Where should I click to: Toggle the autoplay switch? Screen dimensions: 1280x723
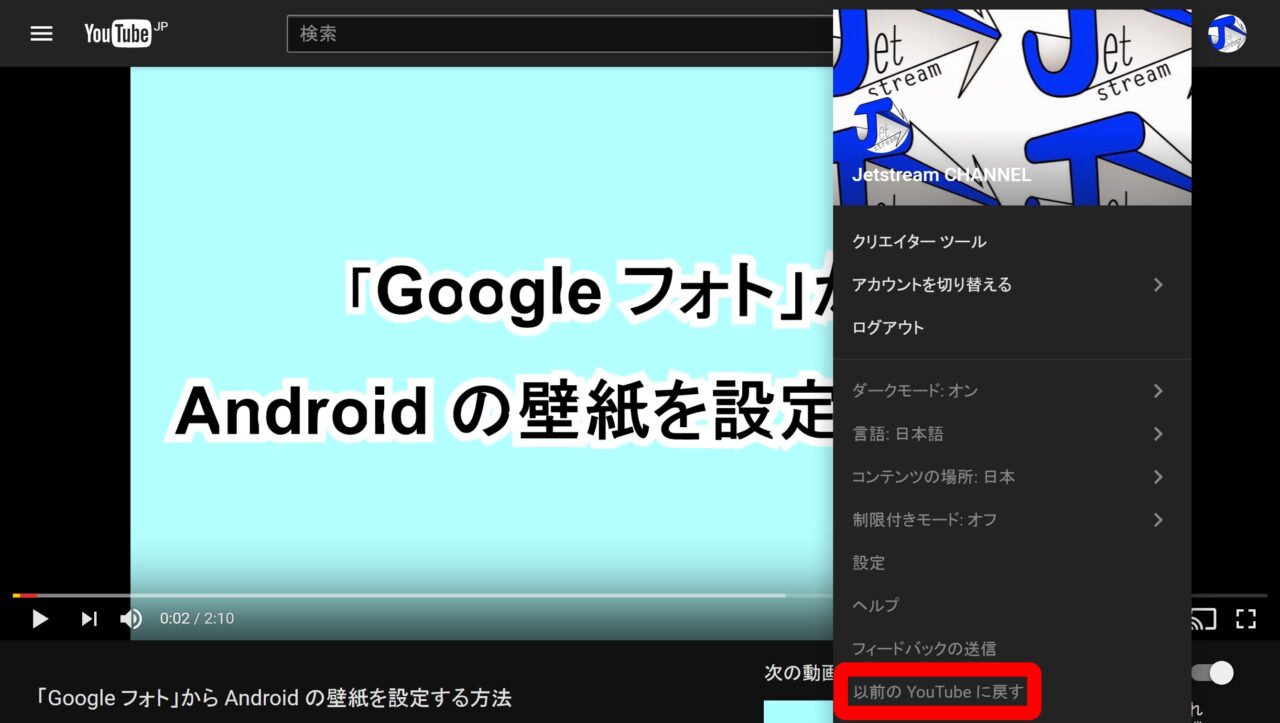tap(1212, 673)
